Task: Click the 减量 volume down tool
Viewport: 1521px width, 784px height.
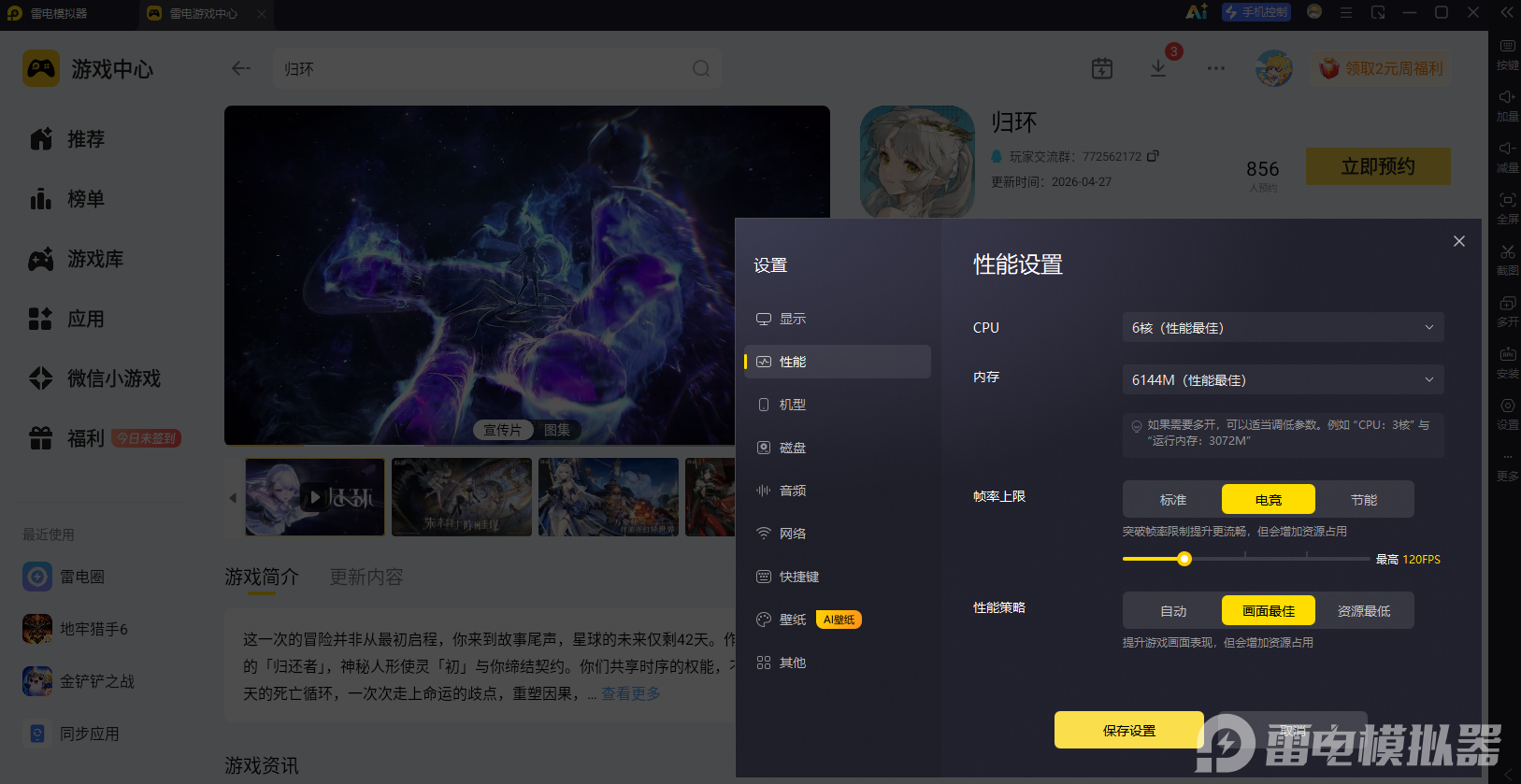Action: tap(1507, 157)
